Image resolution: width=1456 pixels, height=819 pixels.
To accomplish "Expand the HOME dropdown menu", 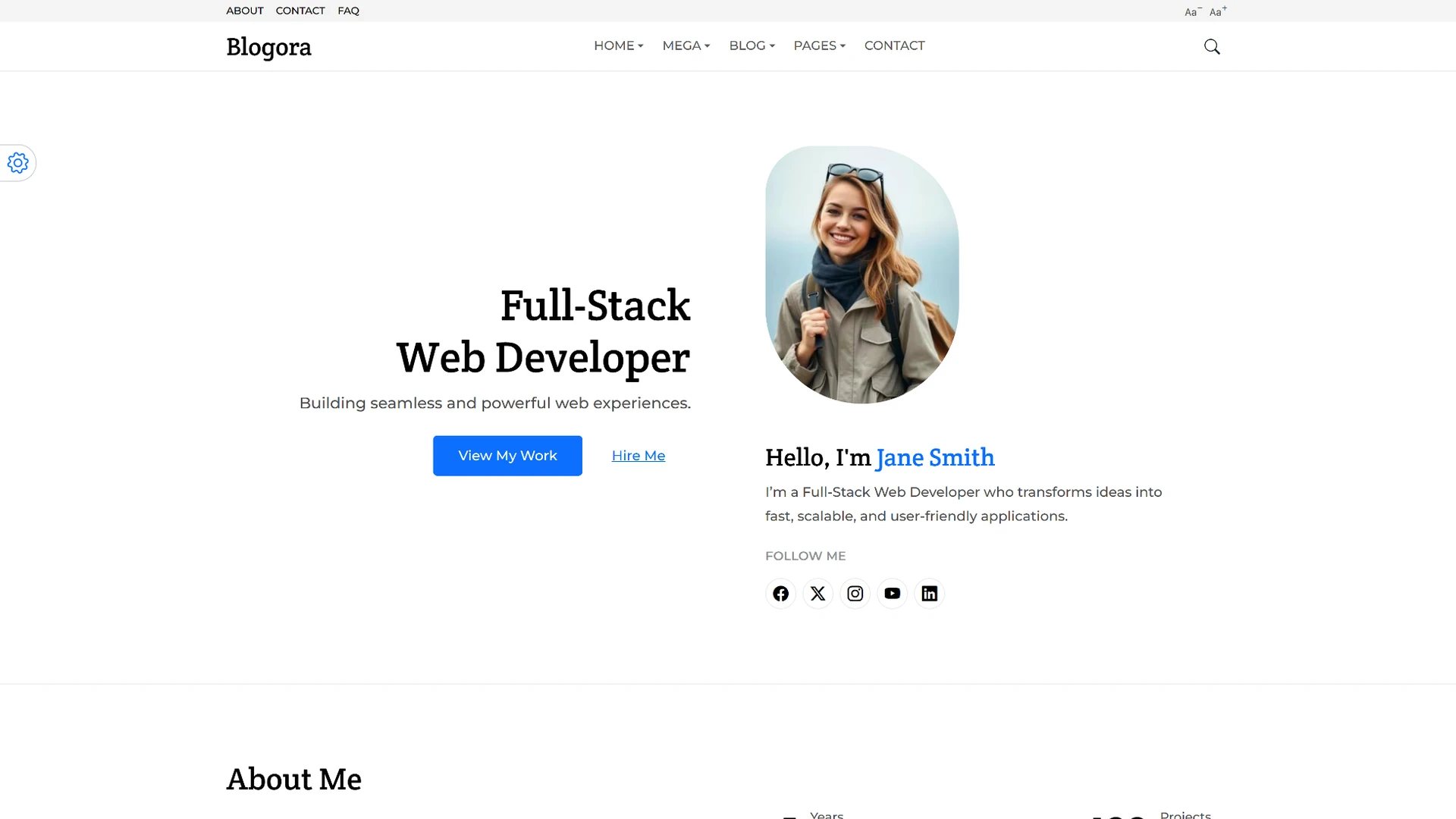I will 618,45.
